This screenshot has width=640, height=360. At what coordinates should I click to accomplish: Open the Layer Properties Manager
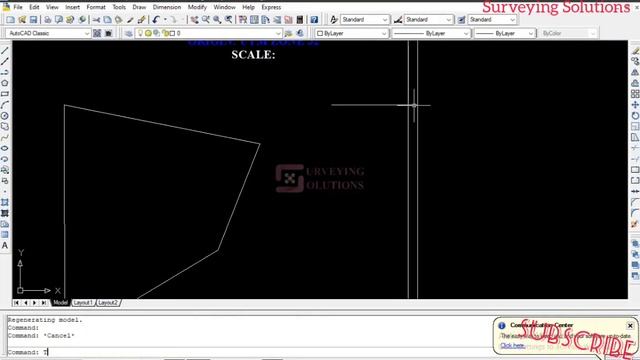[x=129, y=33]
